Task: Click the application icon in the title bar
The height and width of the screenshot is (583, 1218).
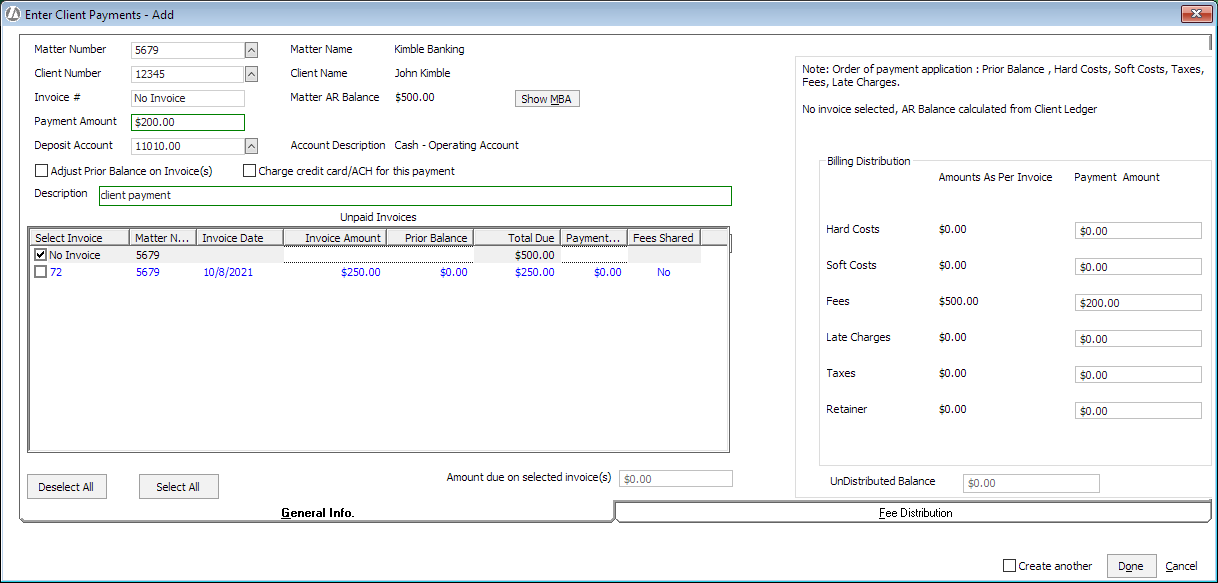Action: click(x=12, y=13)
